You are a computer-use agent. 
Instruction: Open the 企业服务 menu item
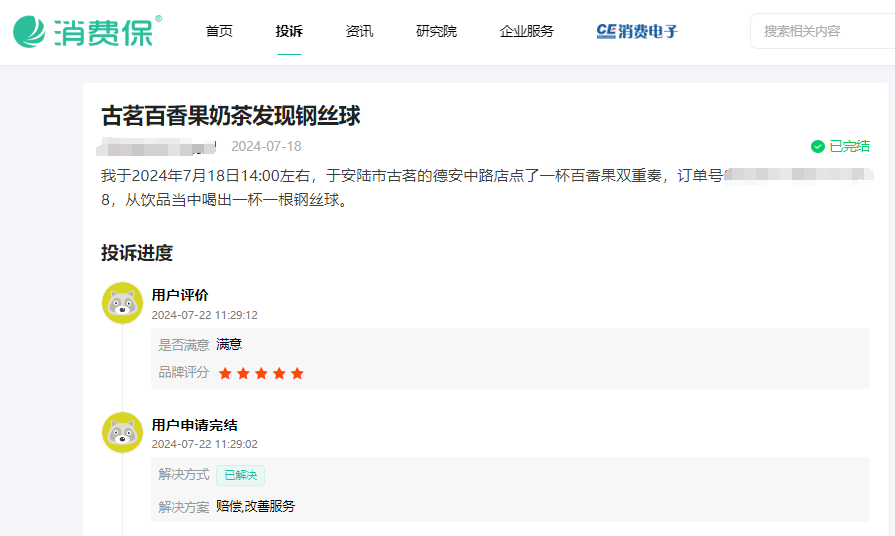527,31
